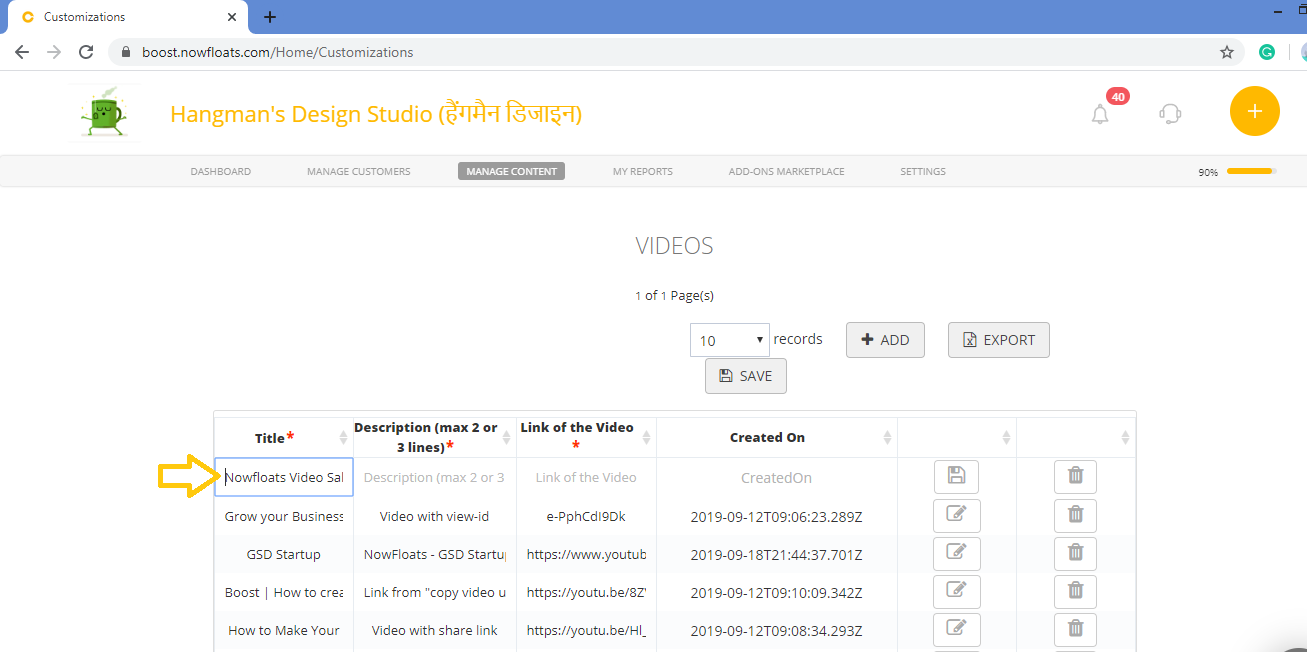
Task: Click the Grammarly extension icon
Action: point(1267,52)
